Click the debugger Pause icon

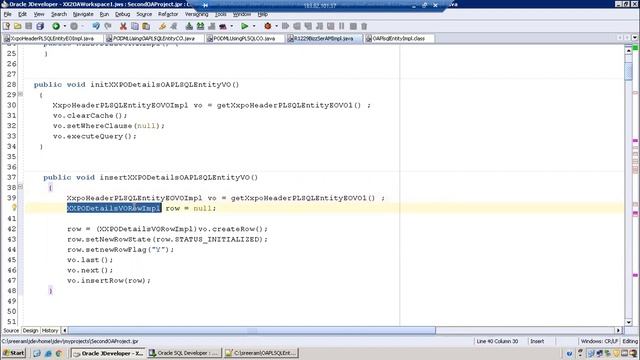coord(342,26)
